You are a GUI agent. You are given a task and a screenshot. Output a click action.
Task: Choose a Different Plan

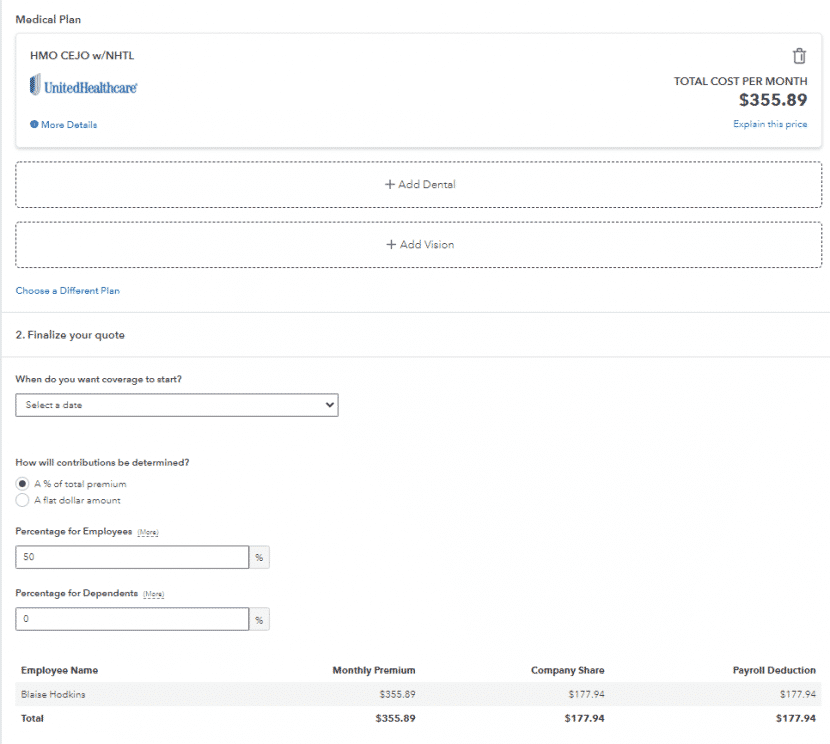pyautogui.click(x=67, y=291)
